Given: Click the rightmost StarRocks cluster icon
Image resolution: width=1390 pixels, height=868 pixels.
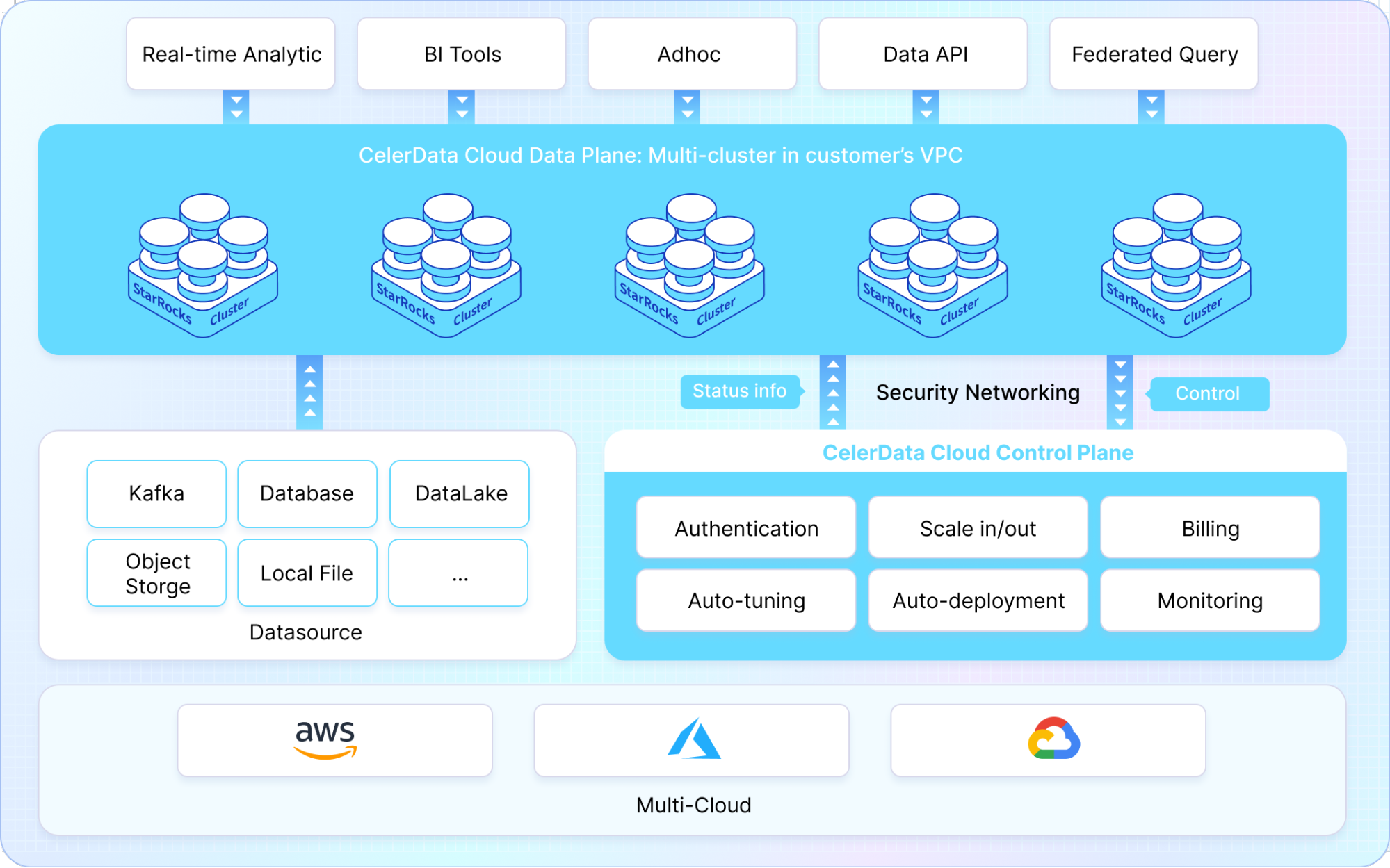Looking at the screenshot, I should coord(1177,266).
